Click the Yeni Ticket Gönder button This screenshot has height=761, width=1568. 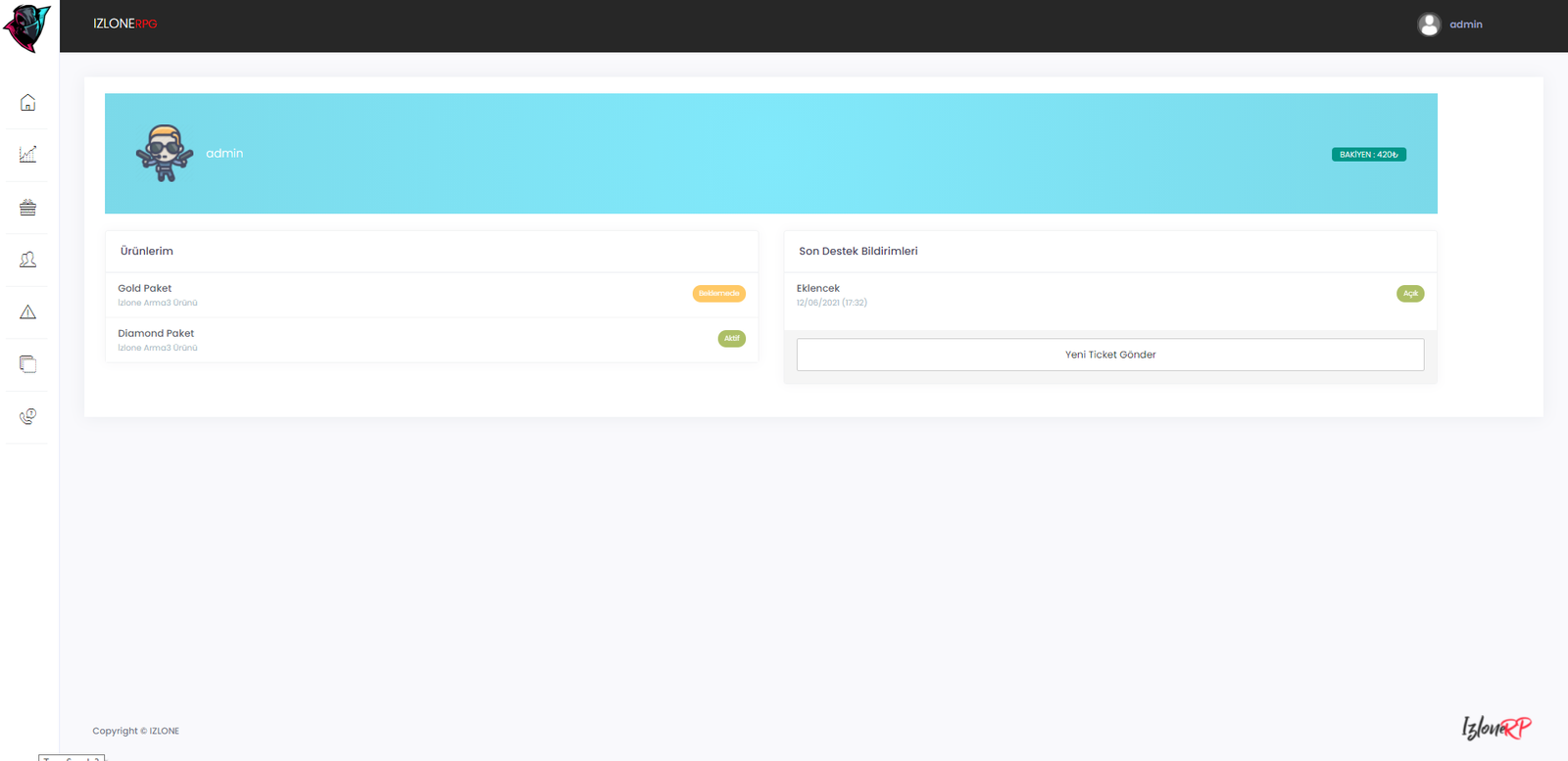[x=1109, y=355]
